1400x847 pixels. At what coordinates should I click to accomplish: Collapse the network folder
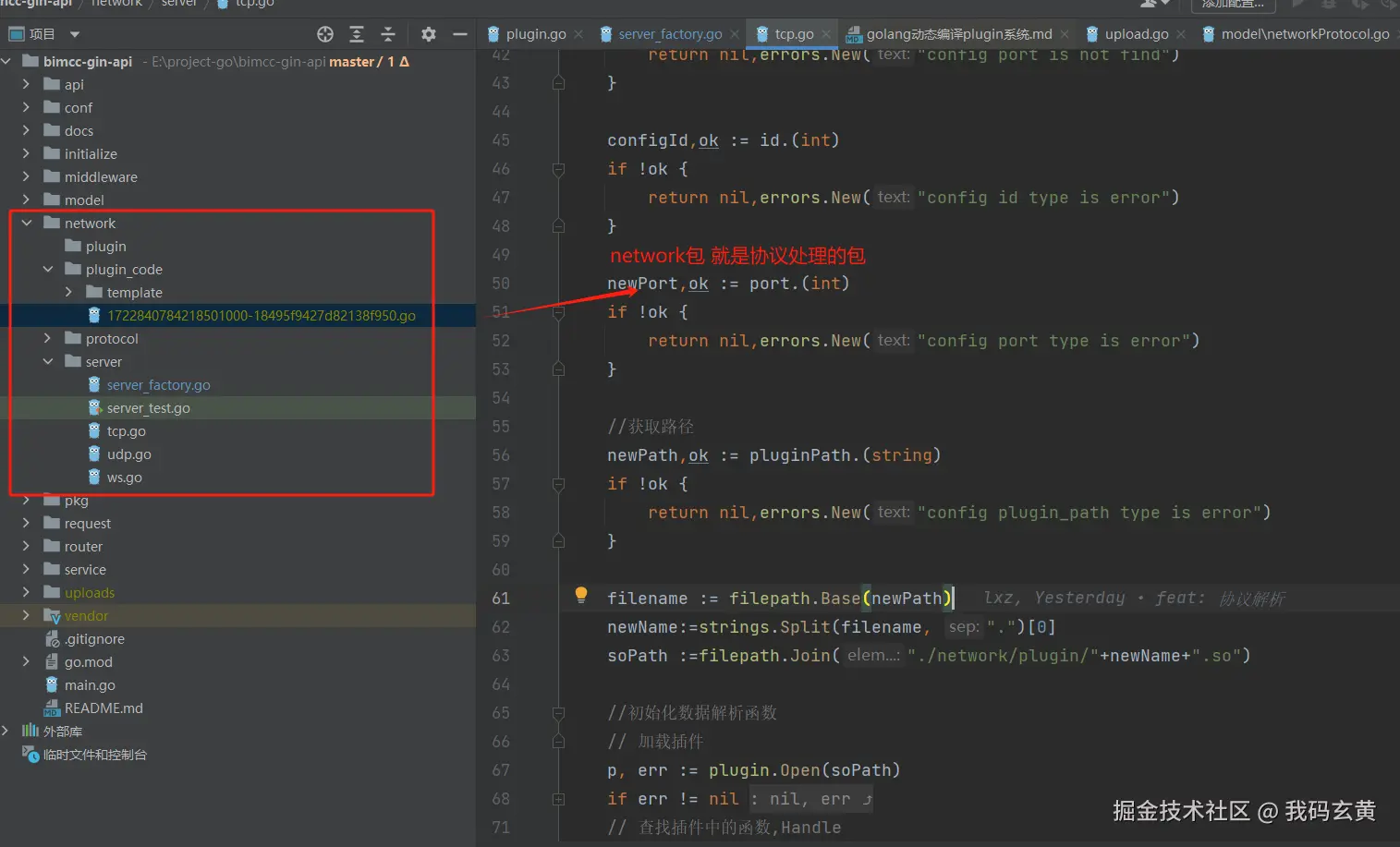(x=27, y=223)
